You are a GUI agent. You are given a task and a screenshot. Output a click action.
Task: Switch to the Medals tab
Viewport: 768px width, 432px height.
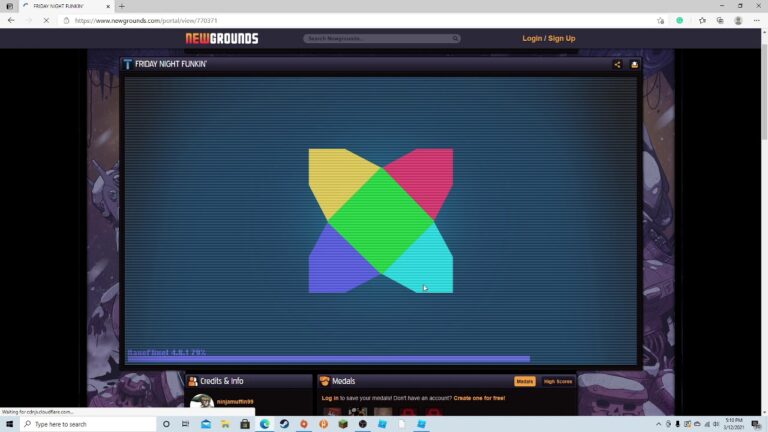point(524,381)
